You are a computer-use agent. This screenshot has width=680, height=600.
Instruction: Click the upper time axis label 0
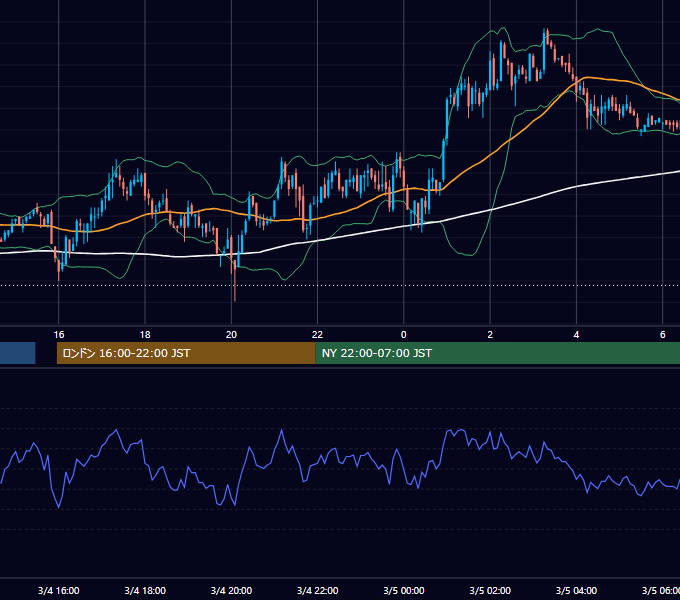point(404,335)
